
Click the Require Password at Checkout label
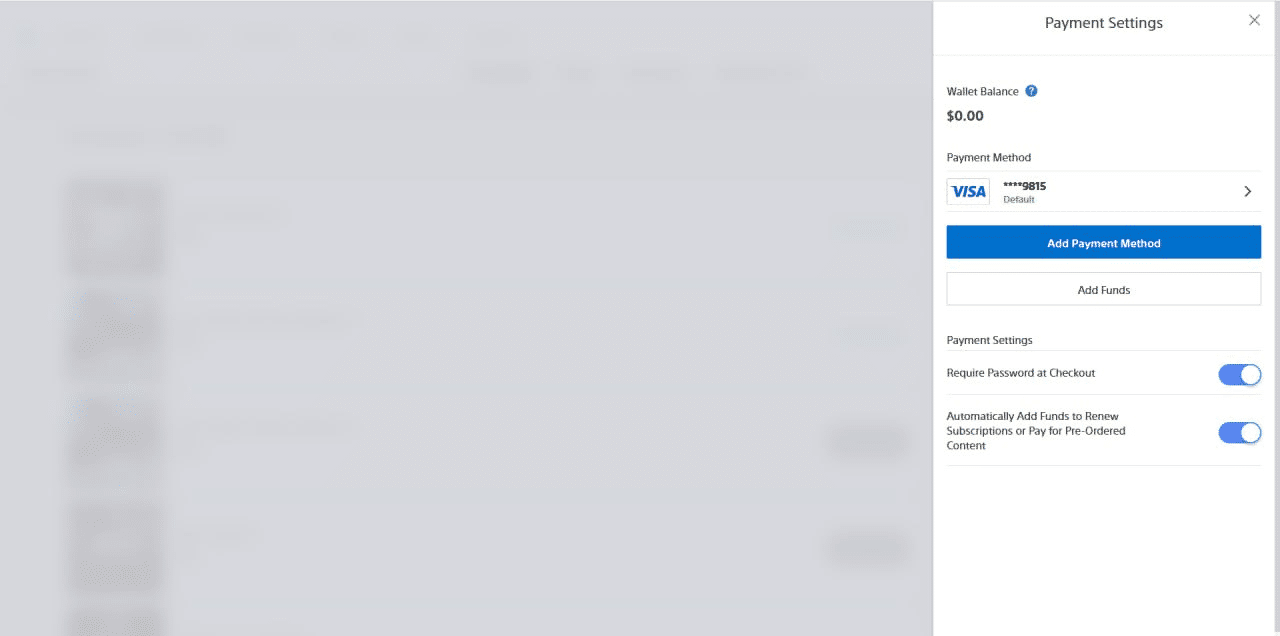(x=1021, y=373)
